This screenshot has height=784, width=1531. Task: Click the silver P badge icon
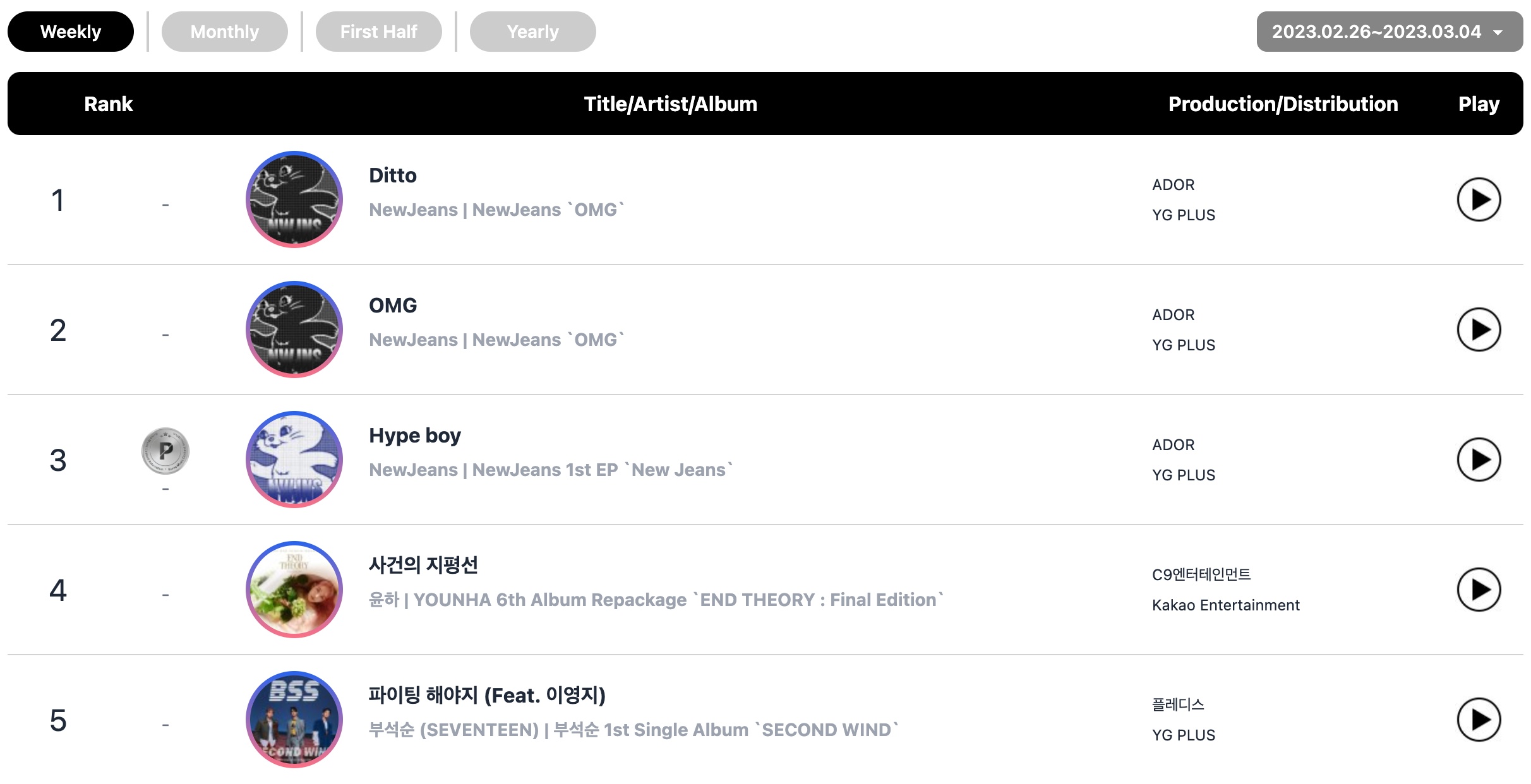(165, 451)
